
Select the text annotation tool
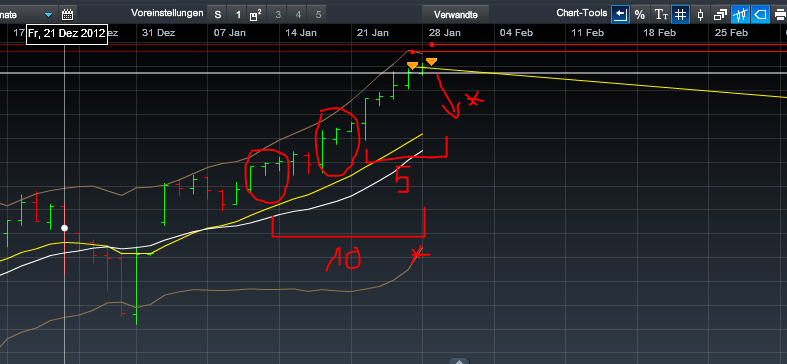click(x=661, y=15)
